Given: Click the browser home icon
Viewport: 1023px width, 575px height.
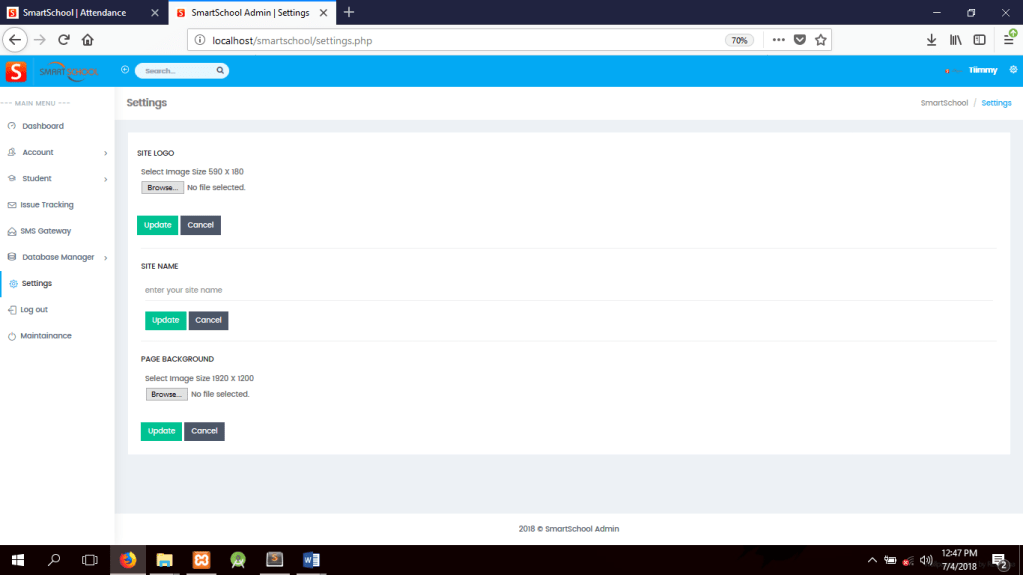Looking at the screenshot, I should tap(88, 40).
